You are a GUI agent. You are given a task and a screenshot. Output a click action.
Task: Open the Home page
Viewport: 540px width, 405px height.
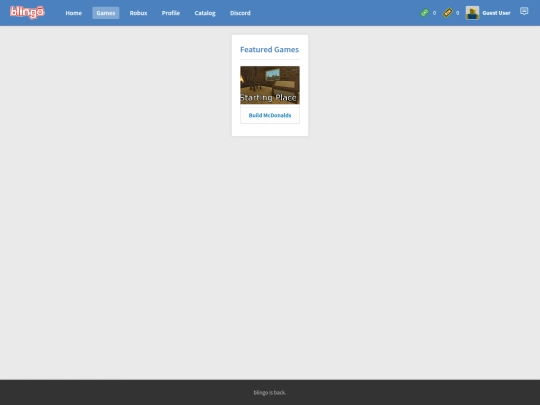74,13
